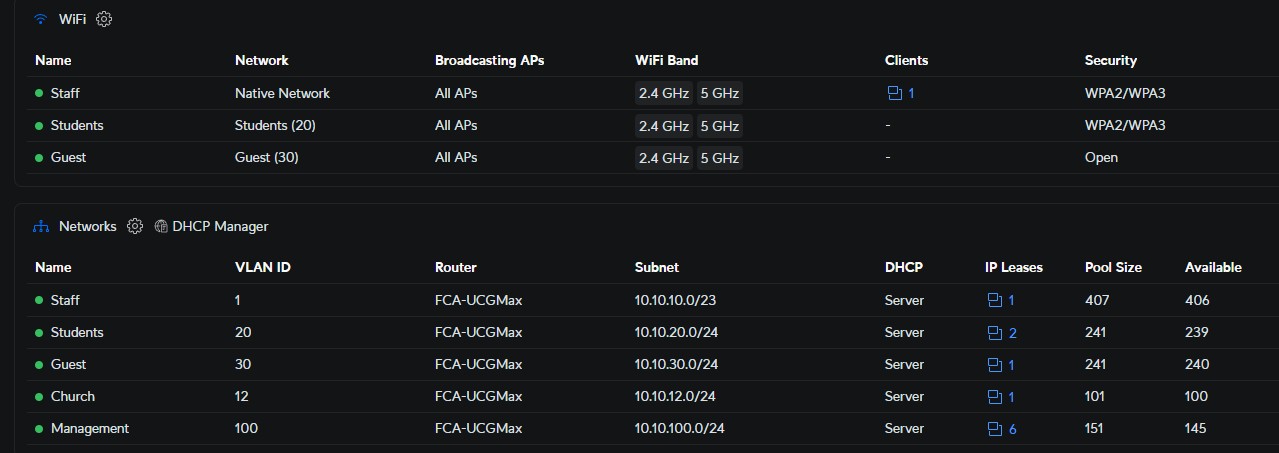Click the Staff WiFi 2.4 GHz badge
The width and height of the screenshot is (1279, 453).
point(663,94)
